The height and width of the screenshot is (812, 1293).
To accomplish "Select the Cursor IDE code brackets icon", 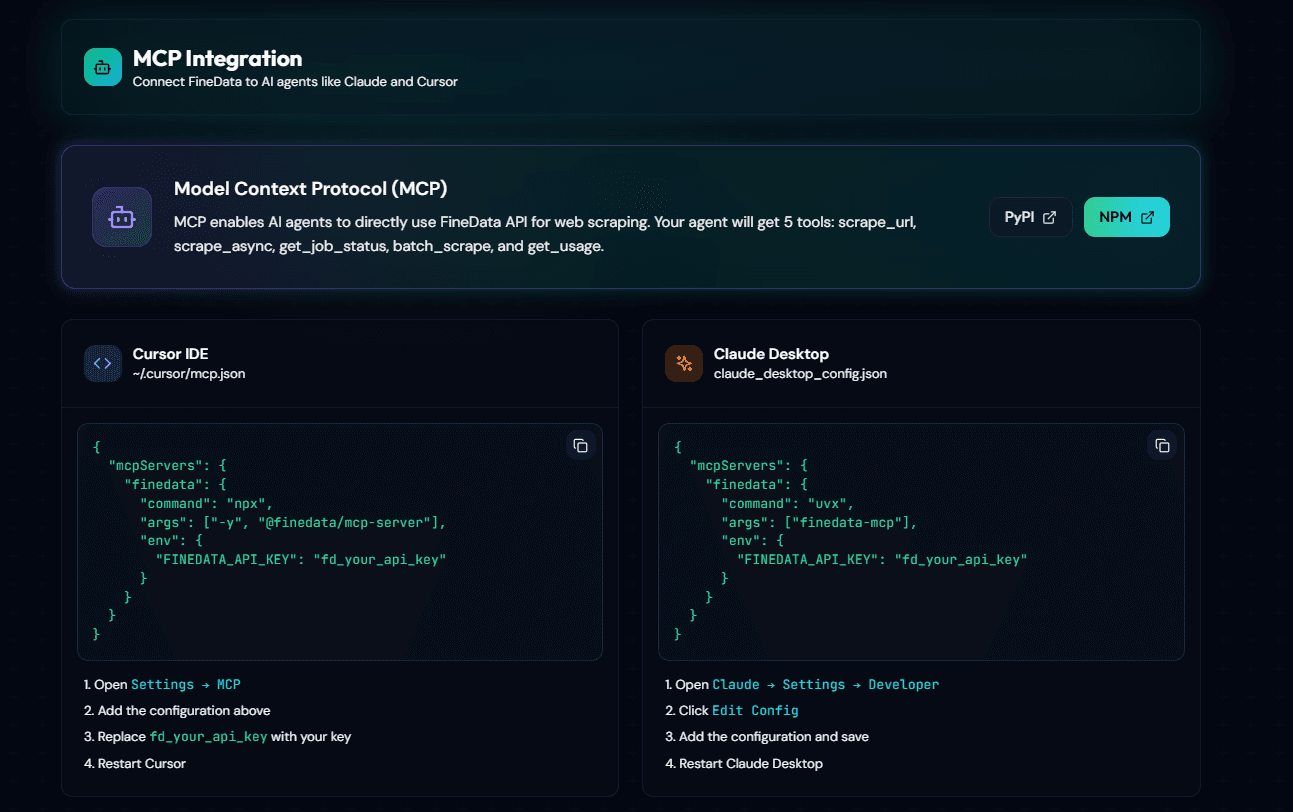I will (102, 364).
